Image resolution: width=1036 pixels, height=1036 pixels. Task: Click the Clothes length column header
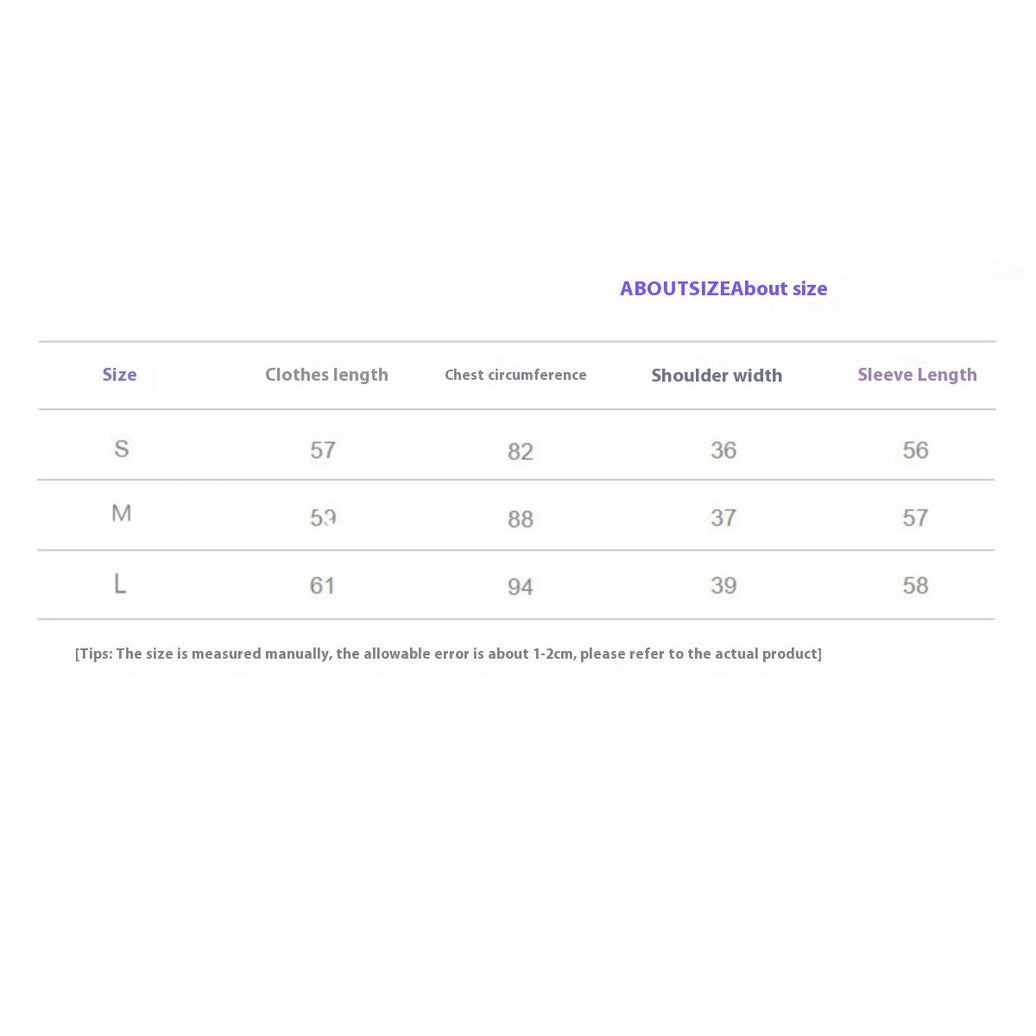click(x=326, y=375)
